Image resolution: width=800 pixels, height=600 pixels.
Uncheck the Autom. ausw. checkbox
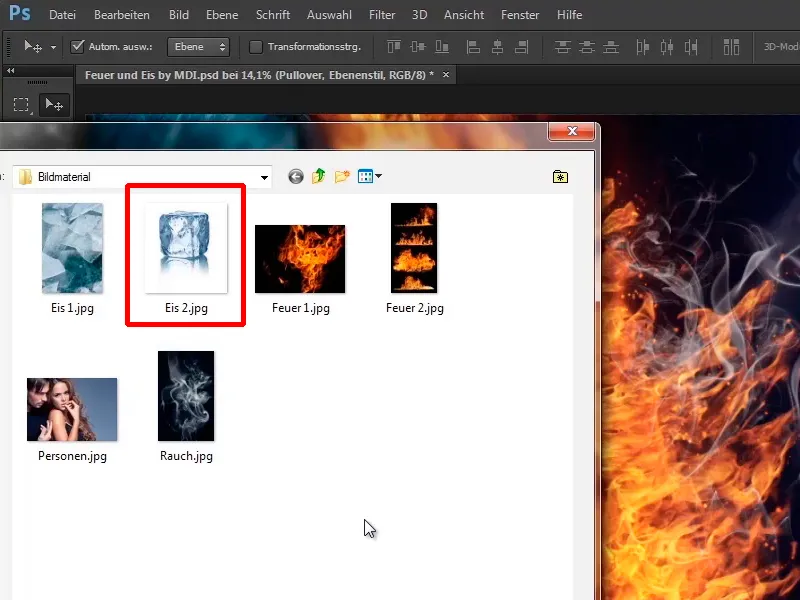click(77, 47)
